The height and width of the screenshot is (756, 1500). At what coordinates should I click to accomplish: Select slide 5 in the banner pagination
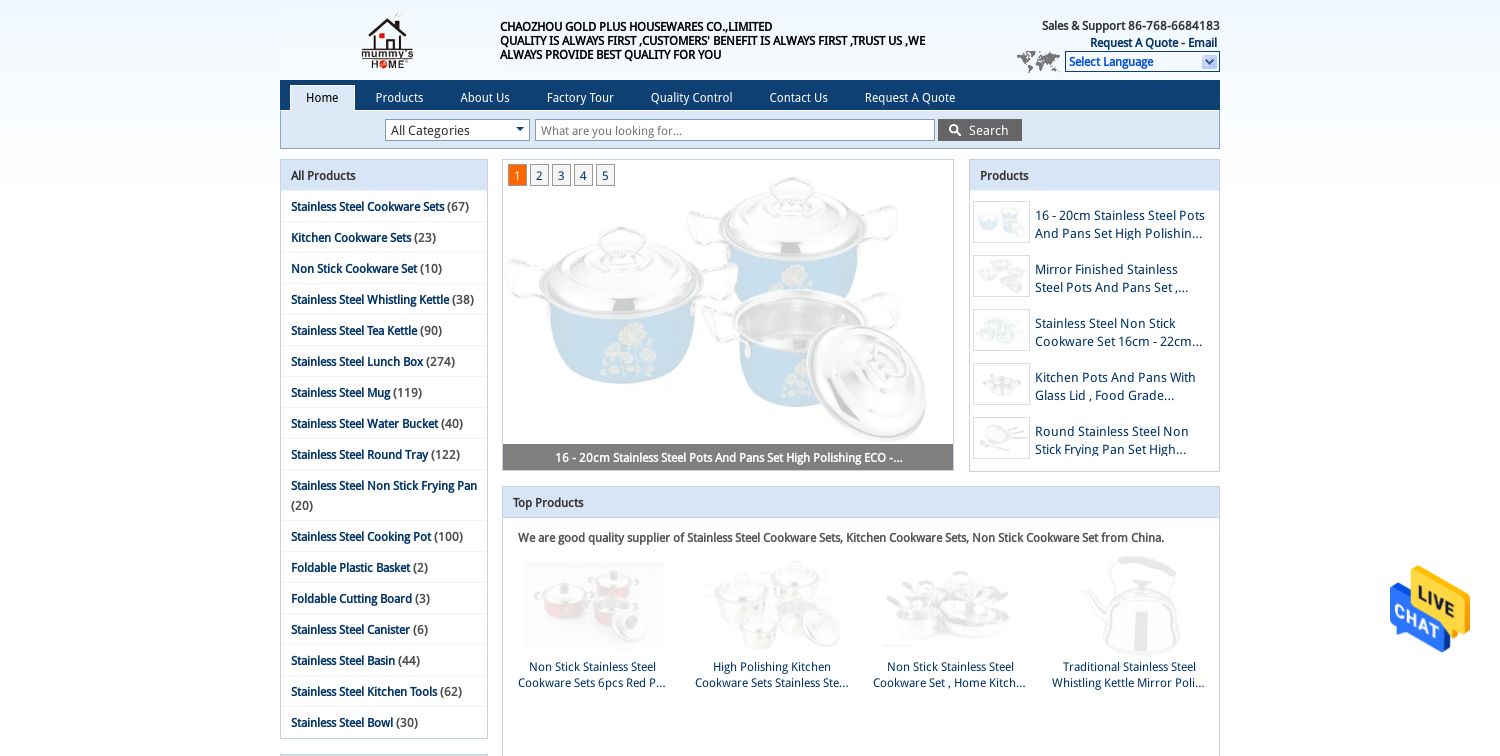tap(605, 175)
